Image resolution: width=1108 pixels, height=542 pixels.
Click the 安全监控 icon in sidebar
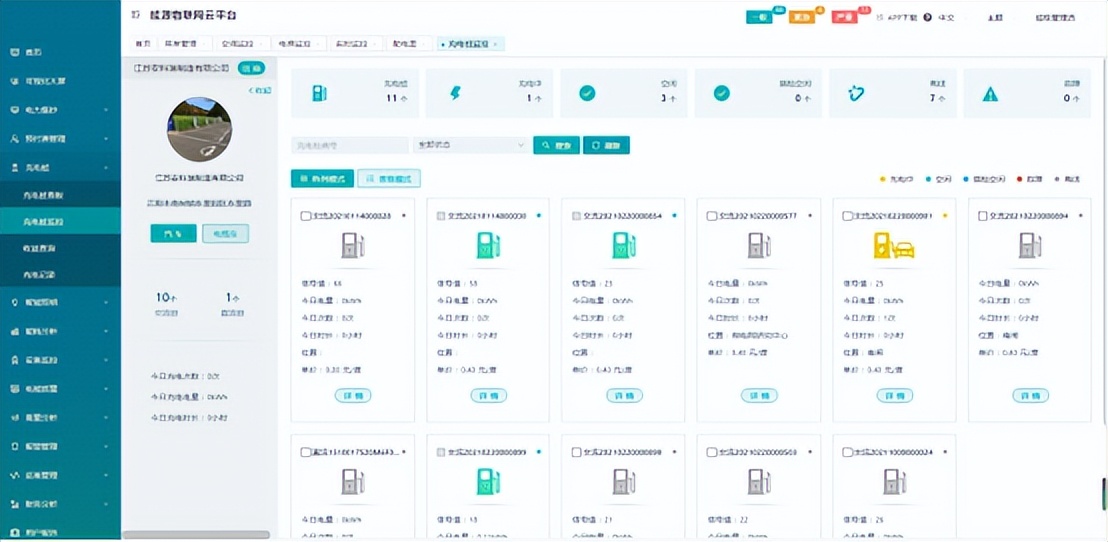(x=14, y=360)
